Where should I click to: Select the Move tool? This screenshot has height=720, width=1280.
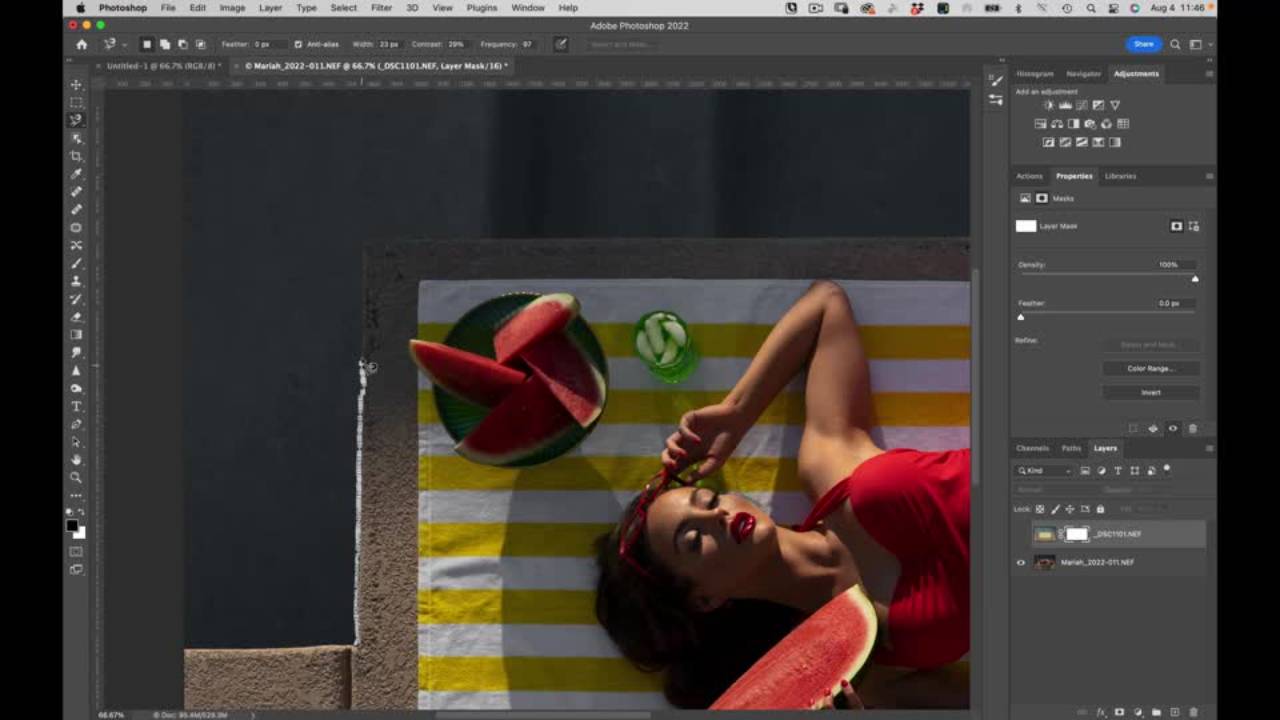(76, 85)
